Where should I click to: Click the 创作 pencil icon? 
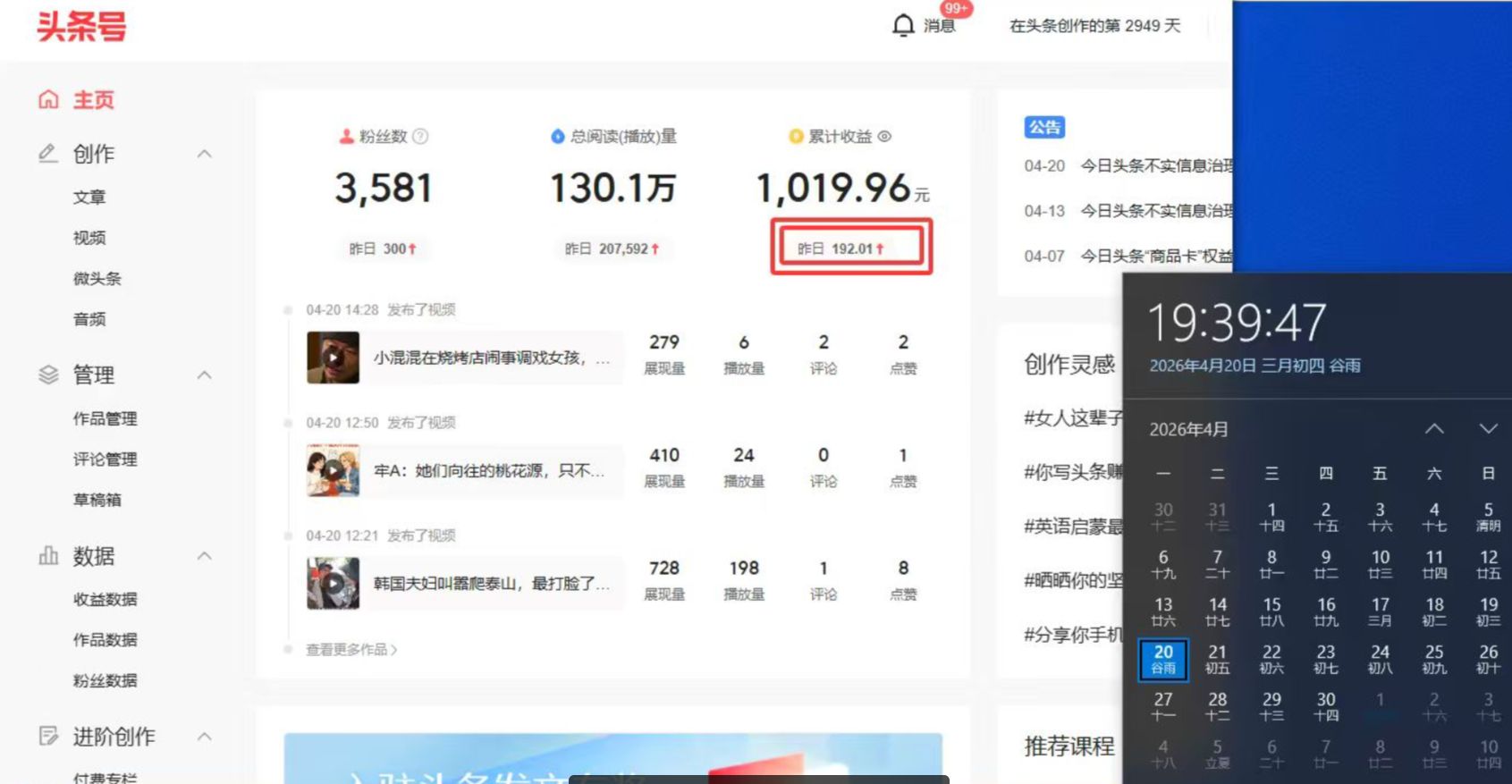(x=48, y=153)
